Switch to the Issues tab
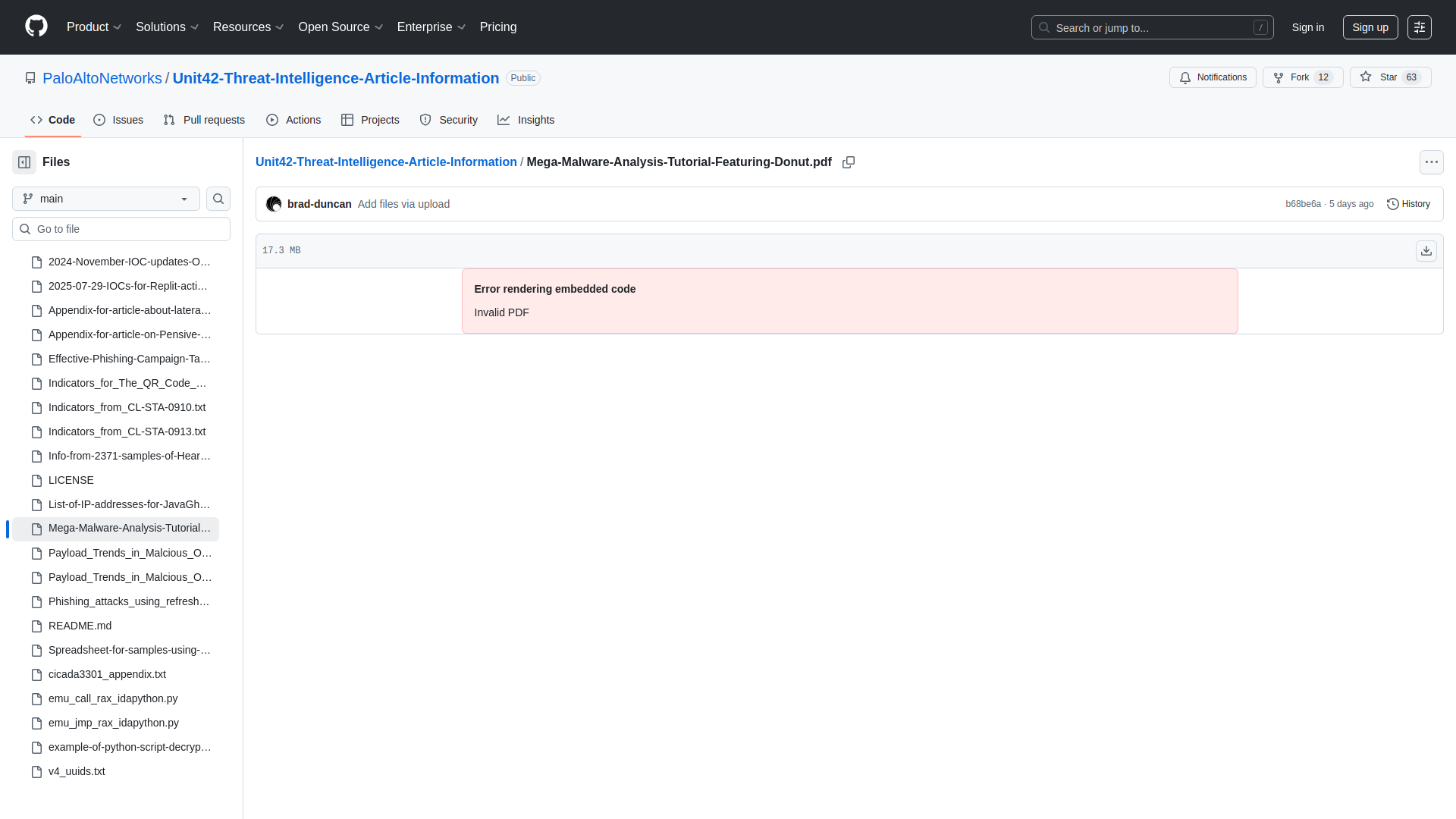Viewport: 1456px width, 819px height. click(x=118, y=120)
